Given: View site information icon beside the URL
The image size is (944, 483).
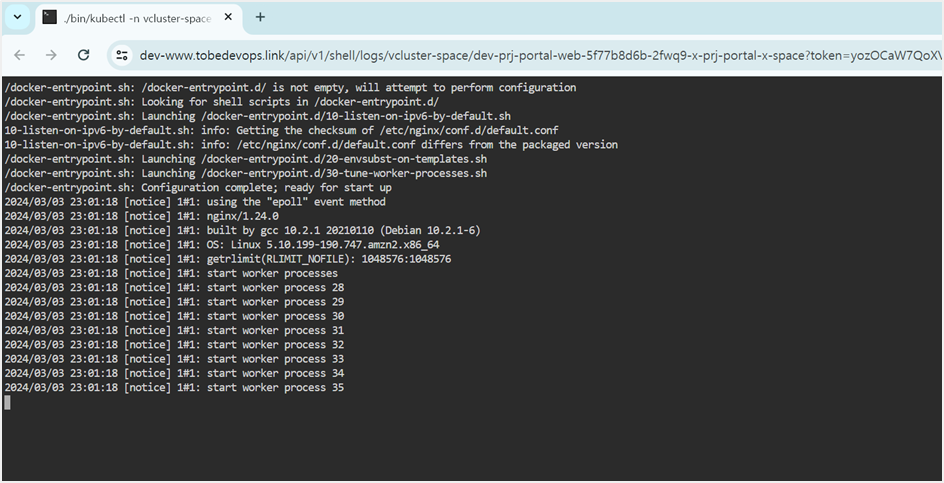Looking at the screenshot, I should tap(122, 55).
